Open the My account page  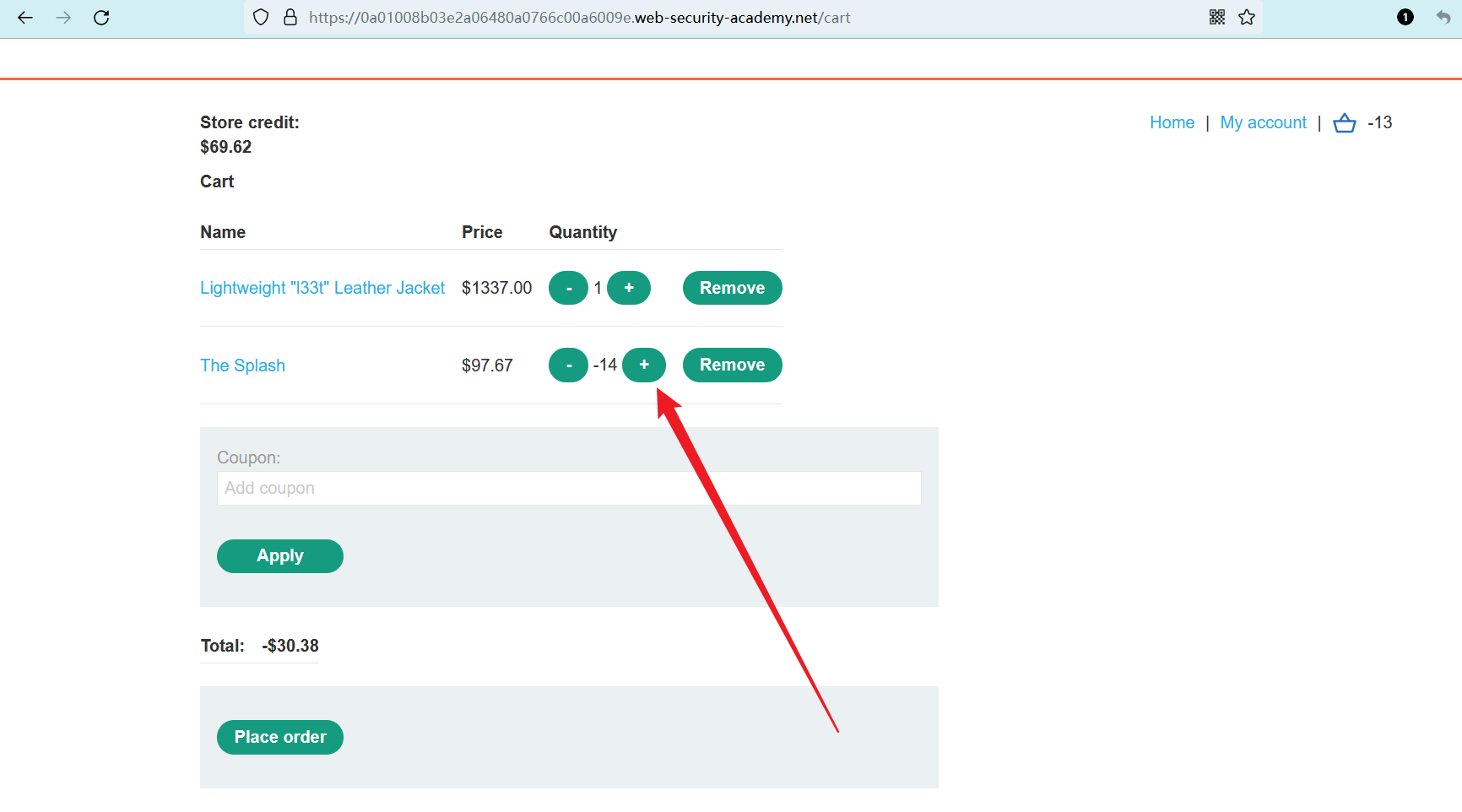[1264, 123]
